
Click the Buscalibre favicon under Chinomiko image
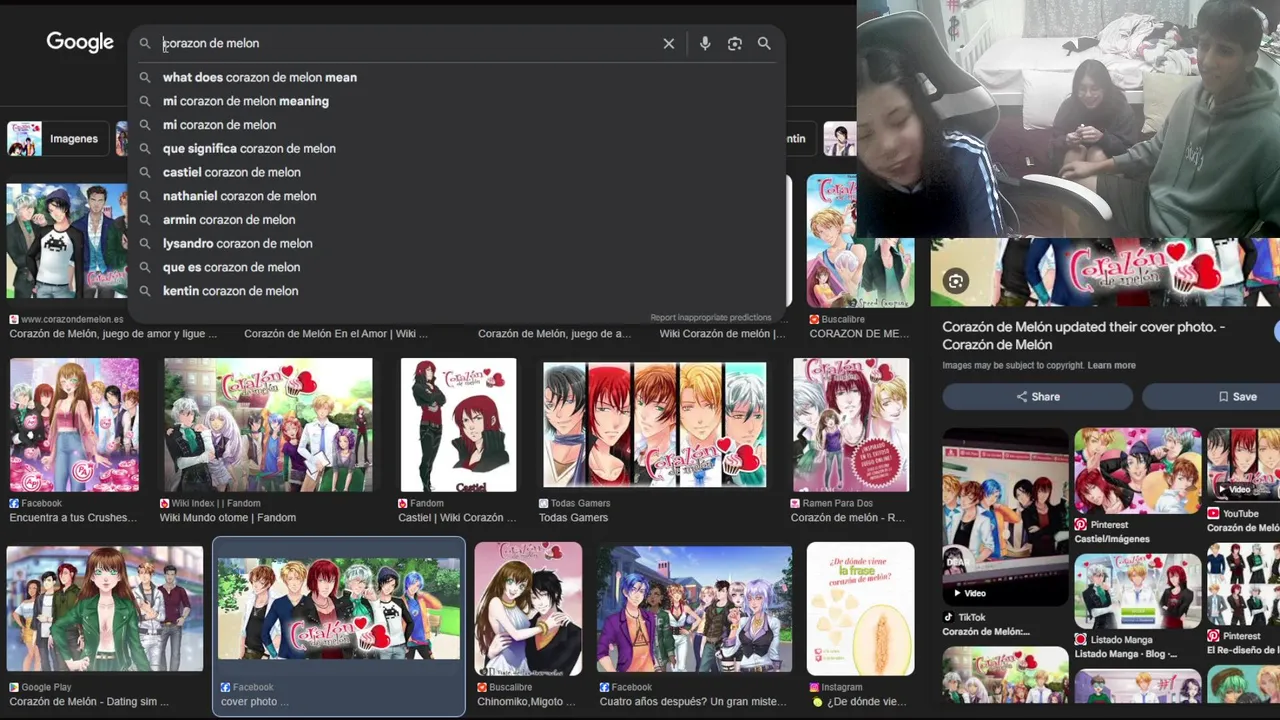tap(482, 688)
